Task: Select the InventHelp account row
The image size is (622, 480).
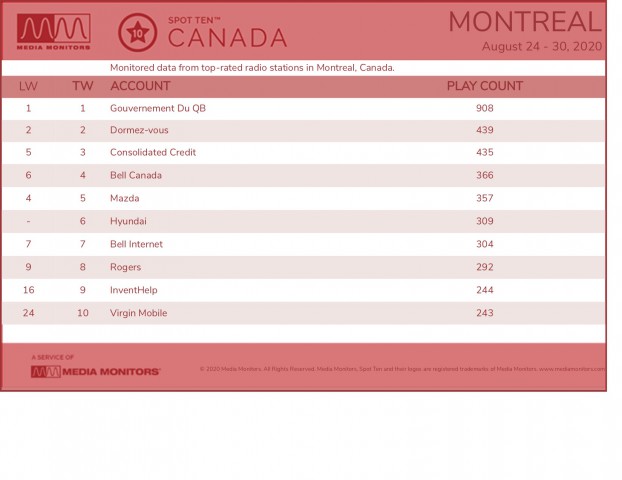Action: (x=303, y=290)
